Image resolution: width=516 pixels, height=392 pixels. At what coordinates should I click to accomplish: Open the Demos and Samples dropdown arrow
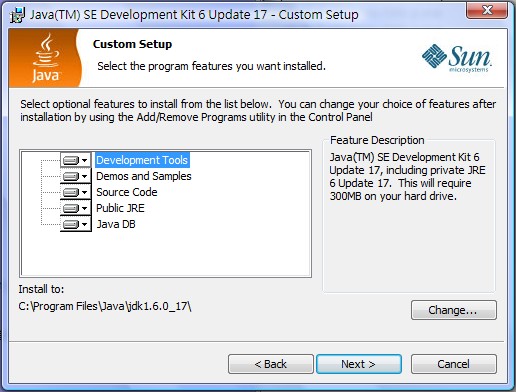tap(85, 176)
